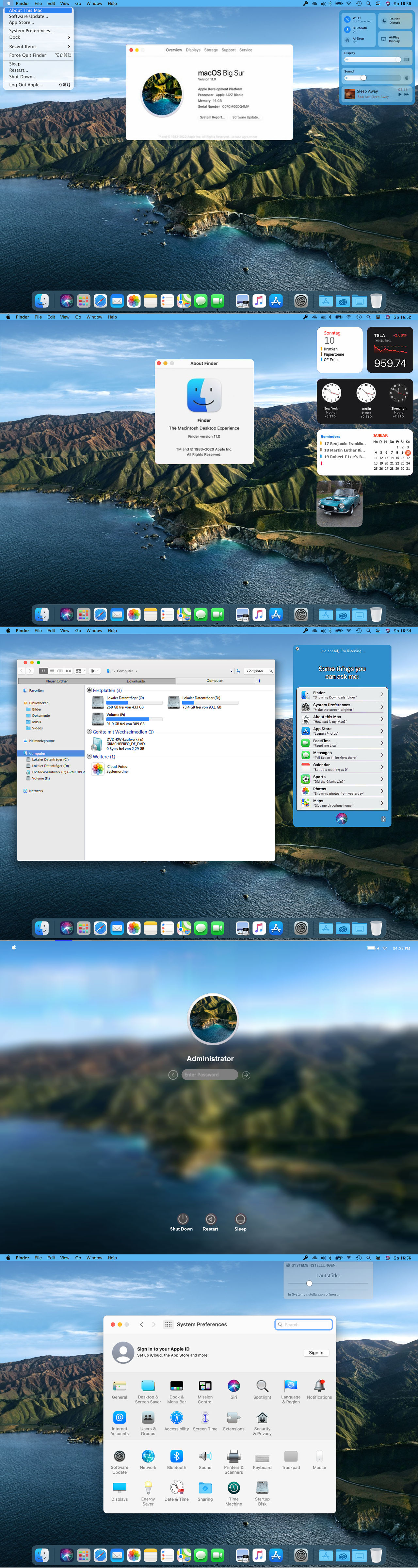Choose Log Out Apple... menu item
Image resolution: width=418 pixels, height=1568 pixels.
point(39,85)
